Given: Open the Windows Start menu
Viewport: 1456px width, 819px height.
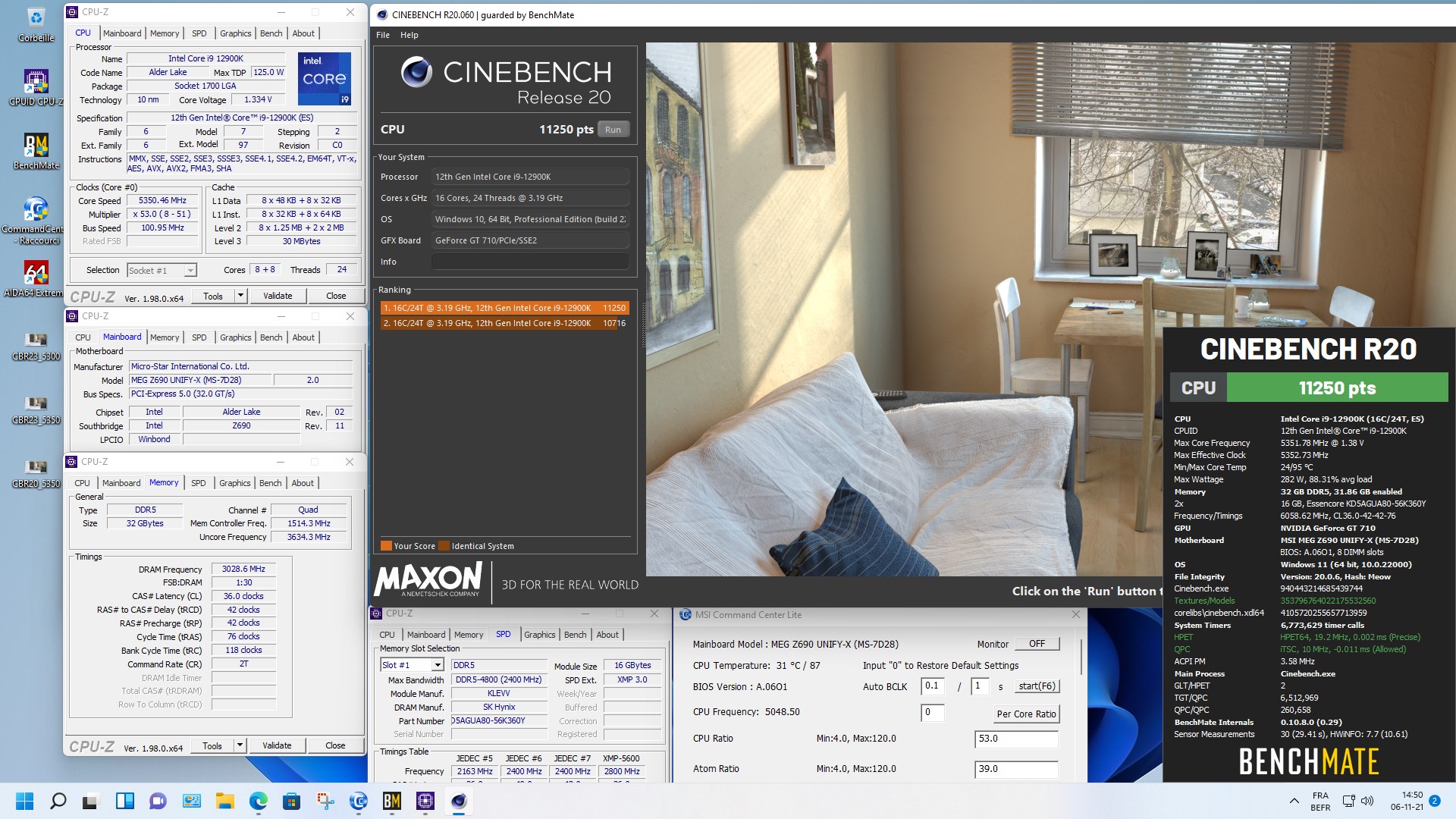Looking at the screenshot, I should pos(24,801).
